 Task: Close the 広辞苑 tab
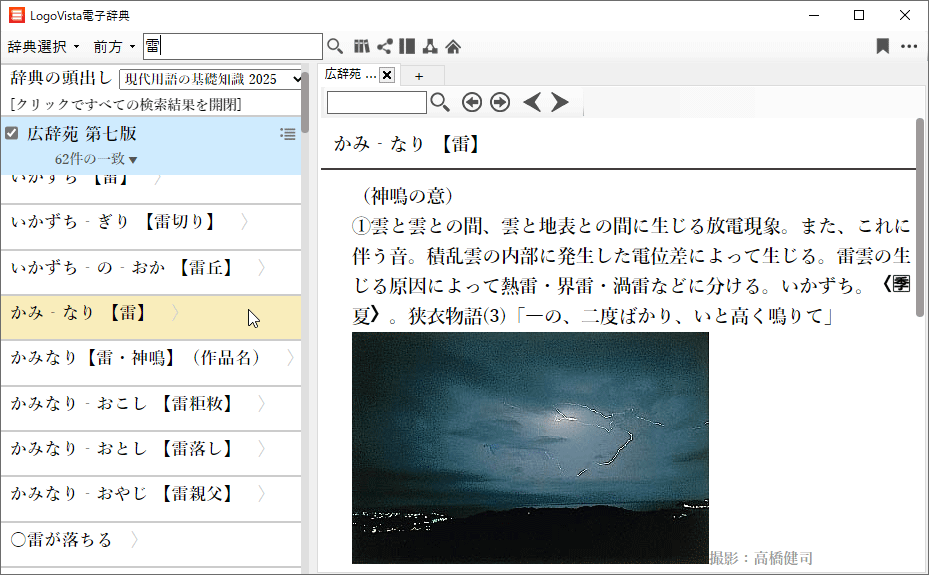387,75
